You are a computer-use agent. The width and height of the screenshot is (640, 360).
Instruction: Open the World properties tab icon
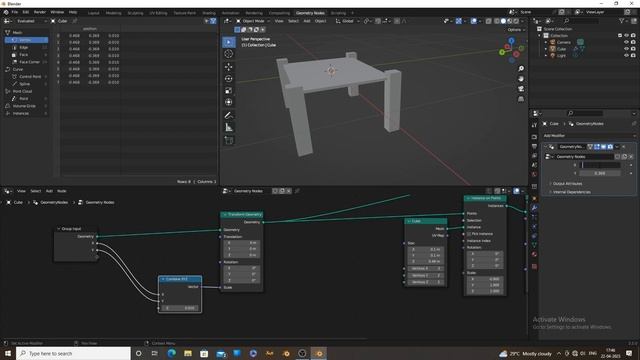pos(534,174)
